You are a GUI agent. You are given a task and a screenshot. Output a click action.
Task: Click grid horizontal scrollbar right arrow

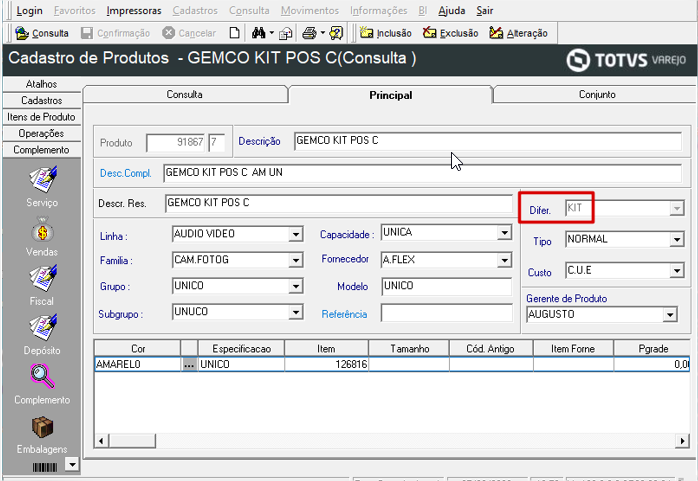click(x=682, y=441)
